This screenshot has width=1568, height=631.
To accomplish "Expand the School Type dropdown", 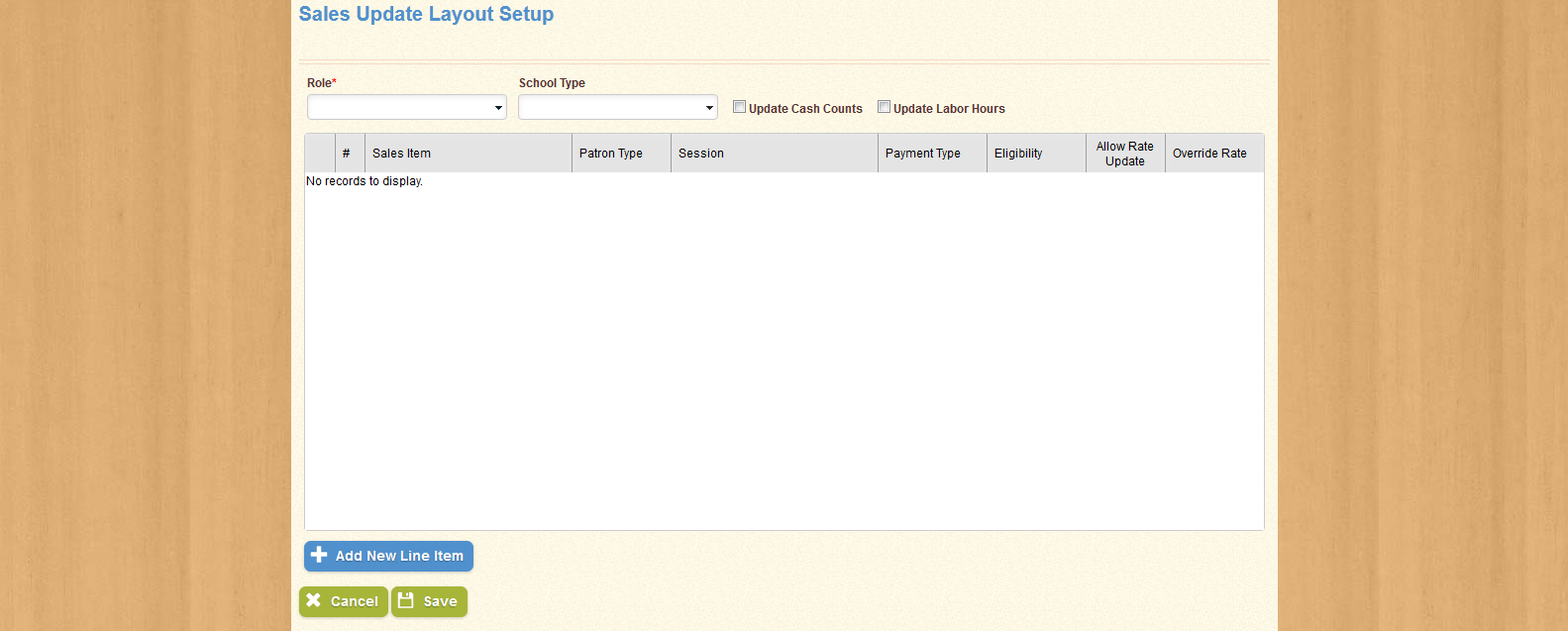I will (618, 107).
